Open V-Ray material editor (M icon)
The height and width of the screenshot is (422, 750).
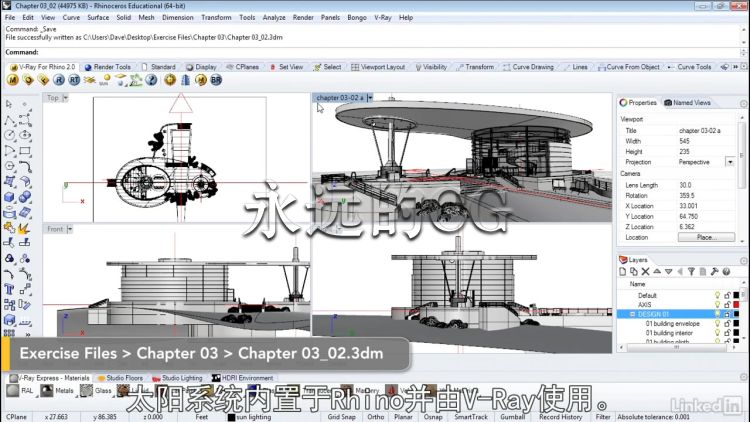tap(13, 80)
